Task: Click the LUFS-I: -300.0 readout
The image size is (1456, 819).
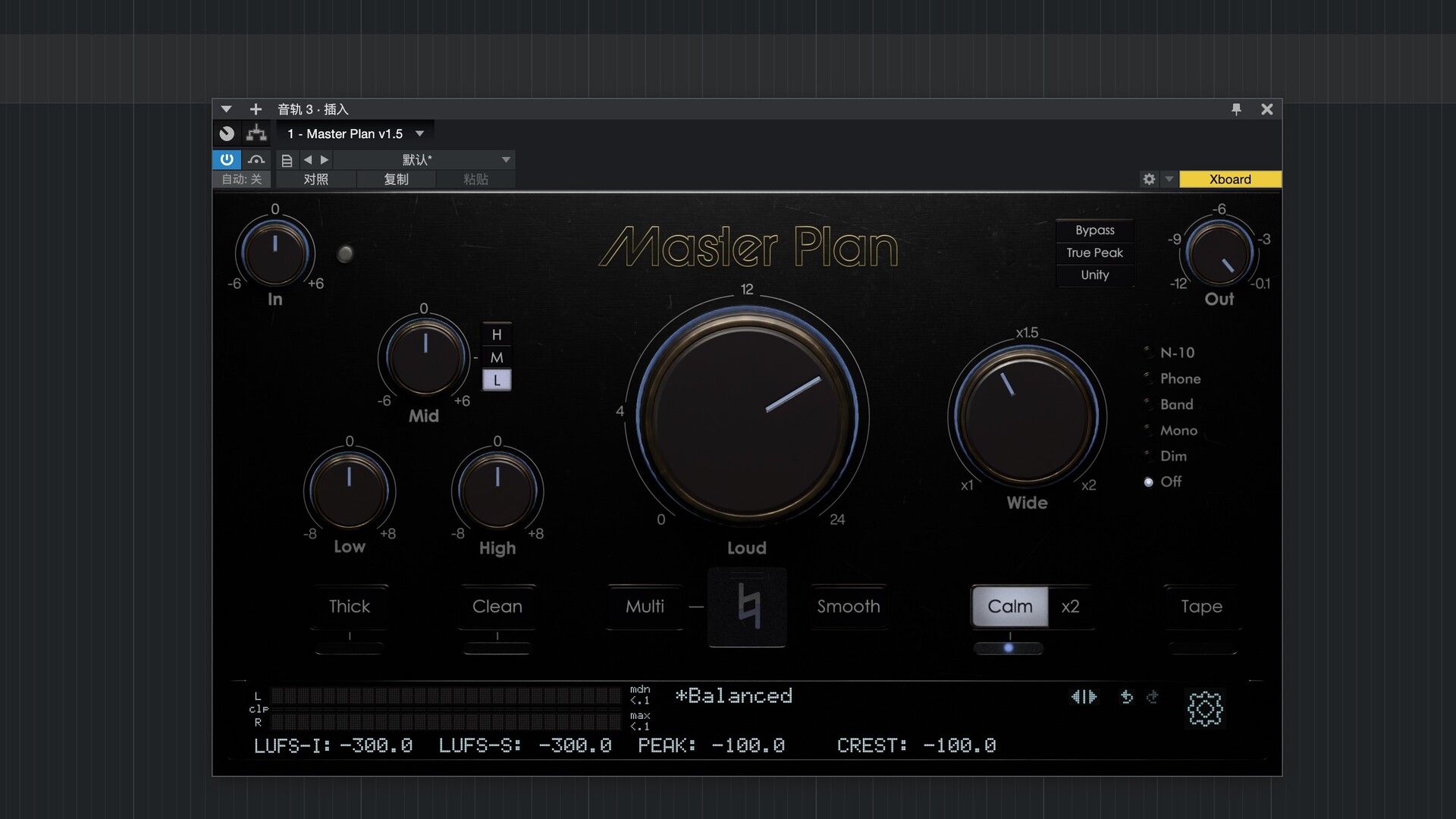Action: 333,745
